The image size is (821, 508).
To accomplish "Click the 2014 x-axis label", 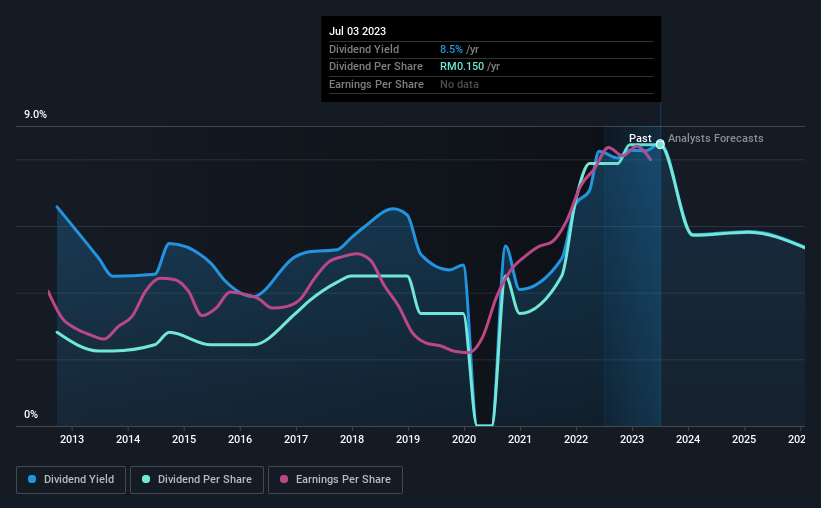I will tap(128, 439).
